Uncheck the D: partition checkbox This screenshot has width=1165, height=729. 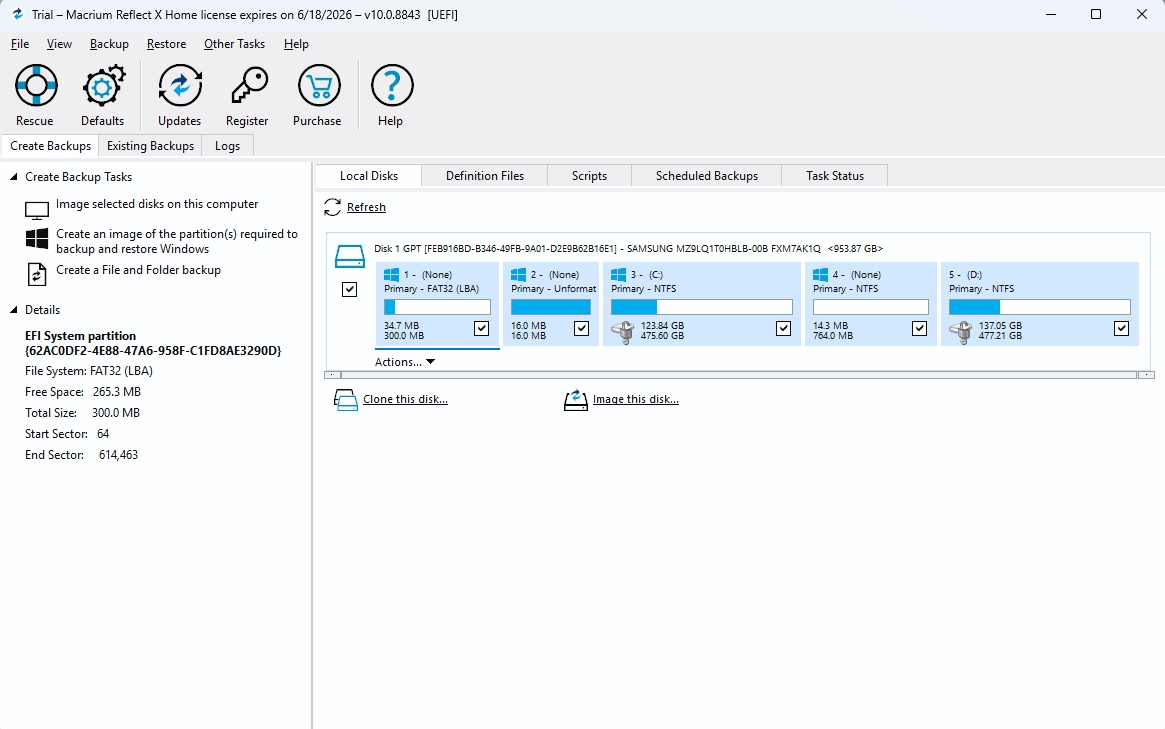point(1122,328)
